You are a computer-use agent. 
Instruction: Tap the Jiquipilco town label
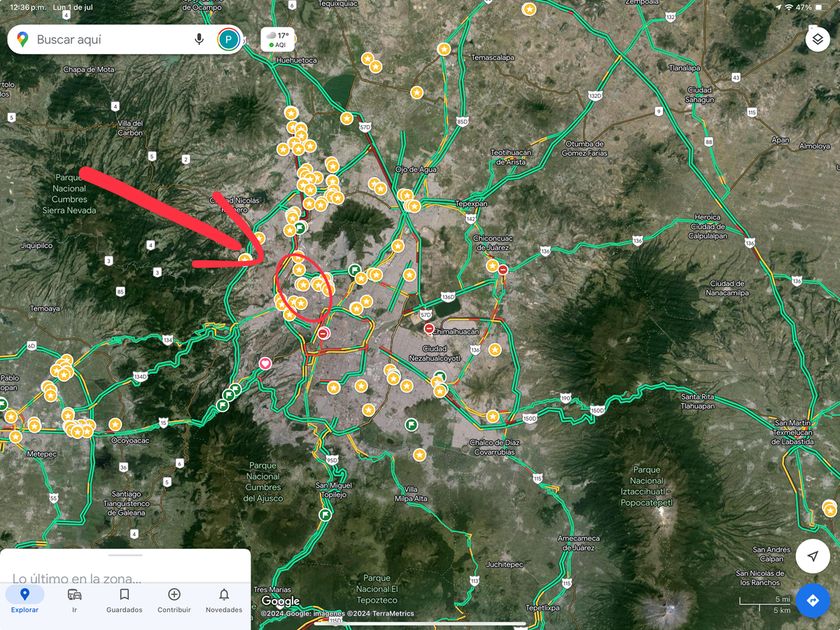point(36,245)
